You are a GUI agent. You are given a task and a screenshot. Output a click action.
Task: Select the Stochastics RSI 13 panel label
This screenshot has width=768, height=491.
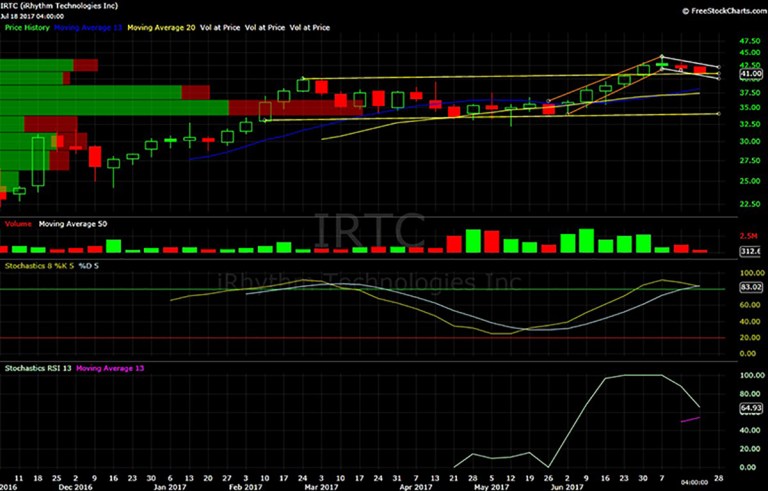tap(38, 368)
